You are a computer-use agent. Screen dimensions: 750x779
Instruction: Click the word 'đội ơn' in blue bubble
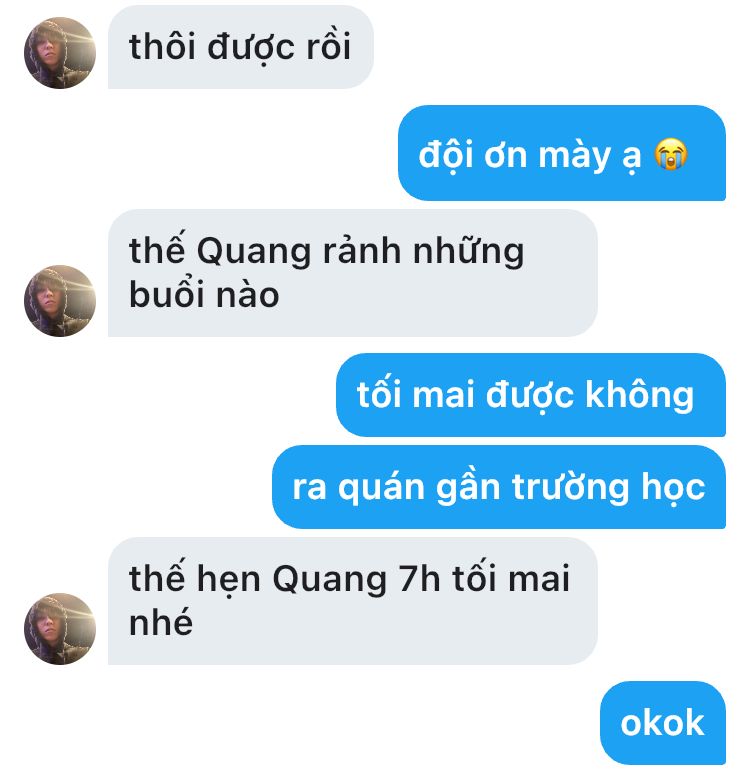(x=472, y=155)
